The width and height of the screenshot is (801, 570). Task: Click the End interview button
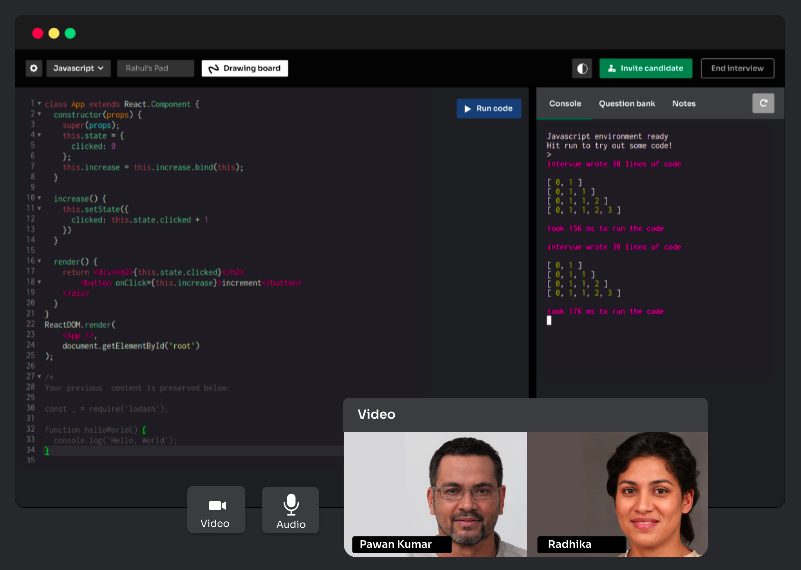pos(737,68)
